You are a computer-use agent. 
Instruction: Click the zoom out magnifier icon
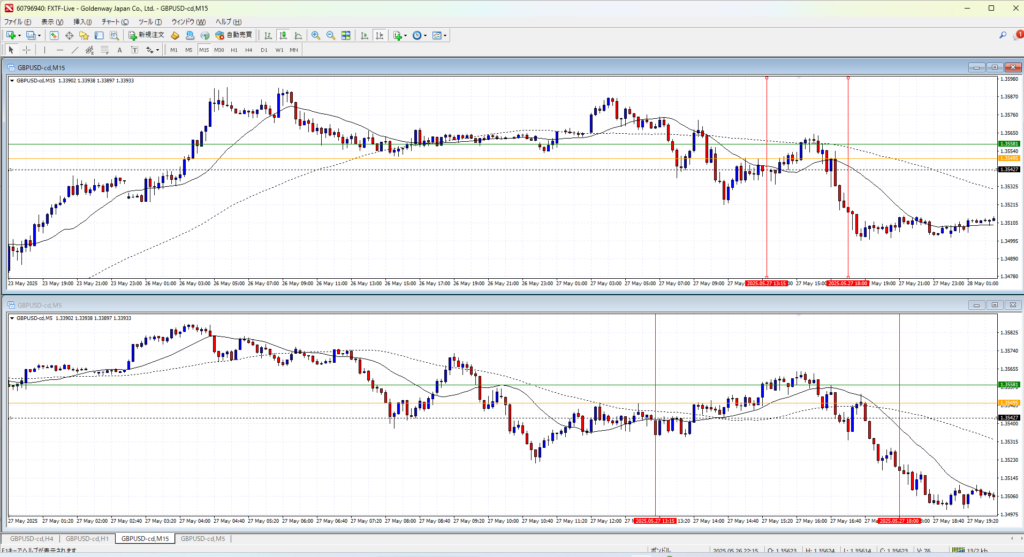(x=330, y=35)
